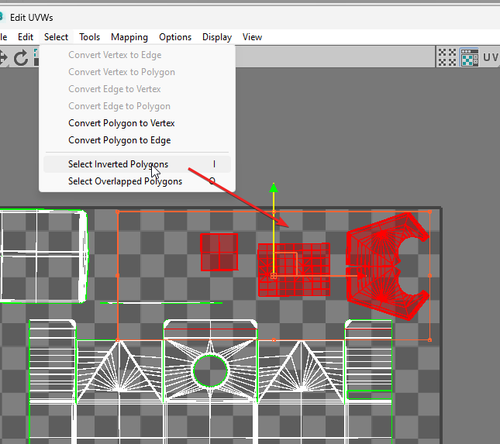Click the green Y-axis gizmo arrow
Image resolution: width=500 pixels, height=444 pixels.
tap(273, 188)
